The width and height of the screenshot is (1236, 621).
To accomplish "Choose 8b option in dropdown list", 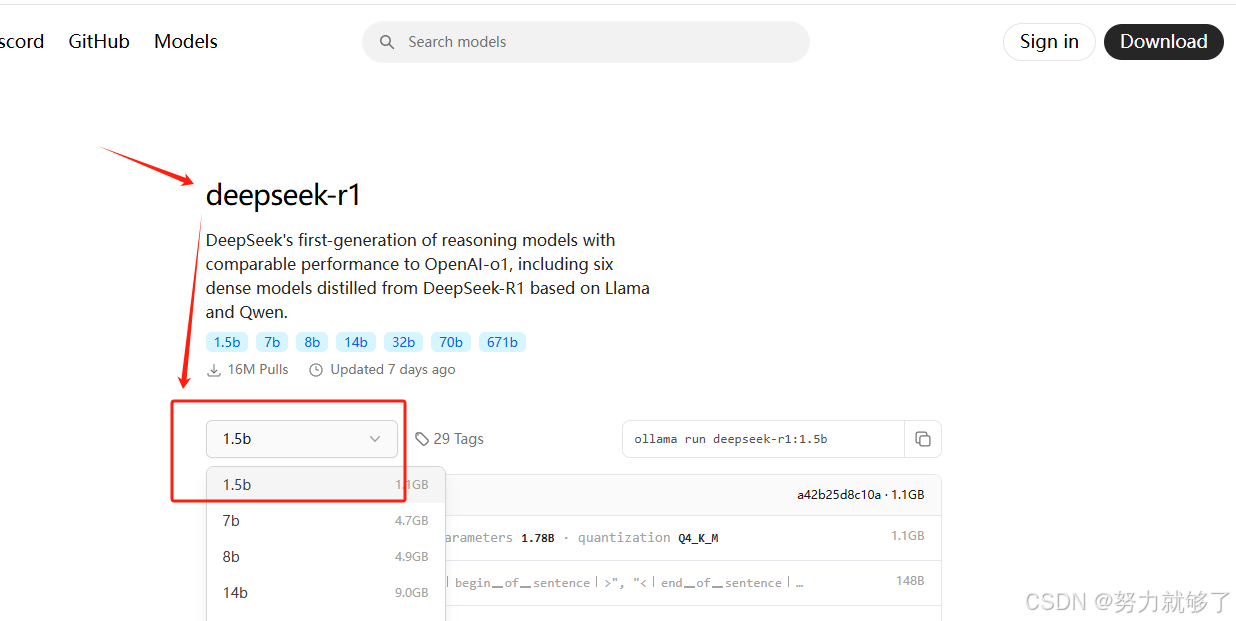I will [326, 557].
